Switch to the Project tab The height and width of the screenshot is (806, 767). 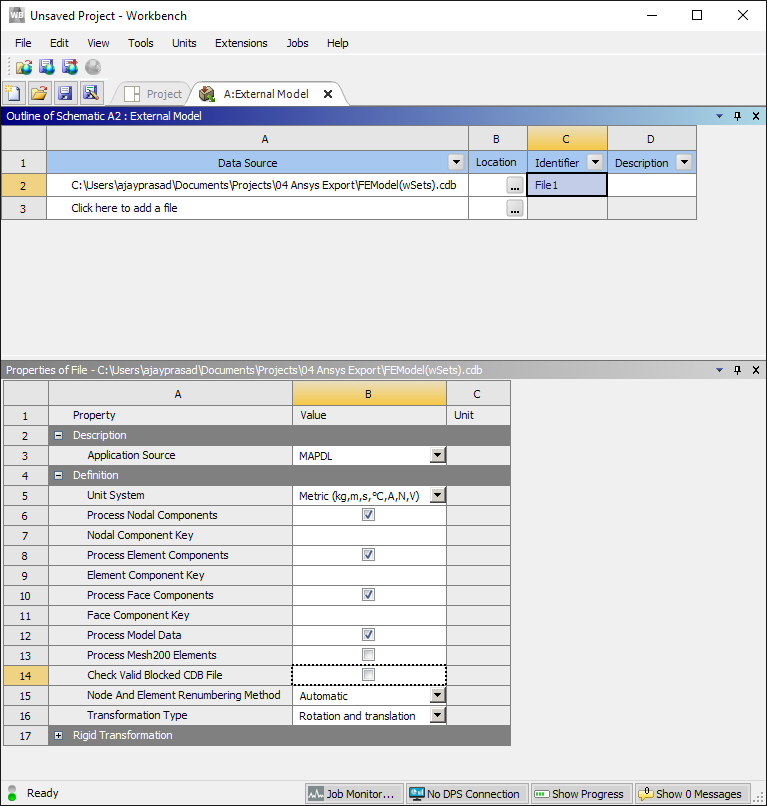[153, 94]
